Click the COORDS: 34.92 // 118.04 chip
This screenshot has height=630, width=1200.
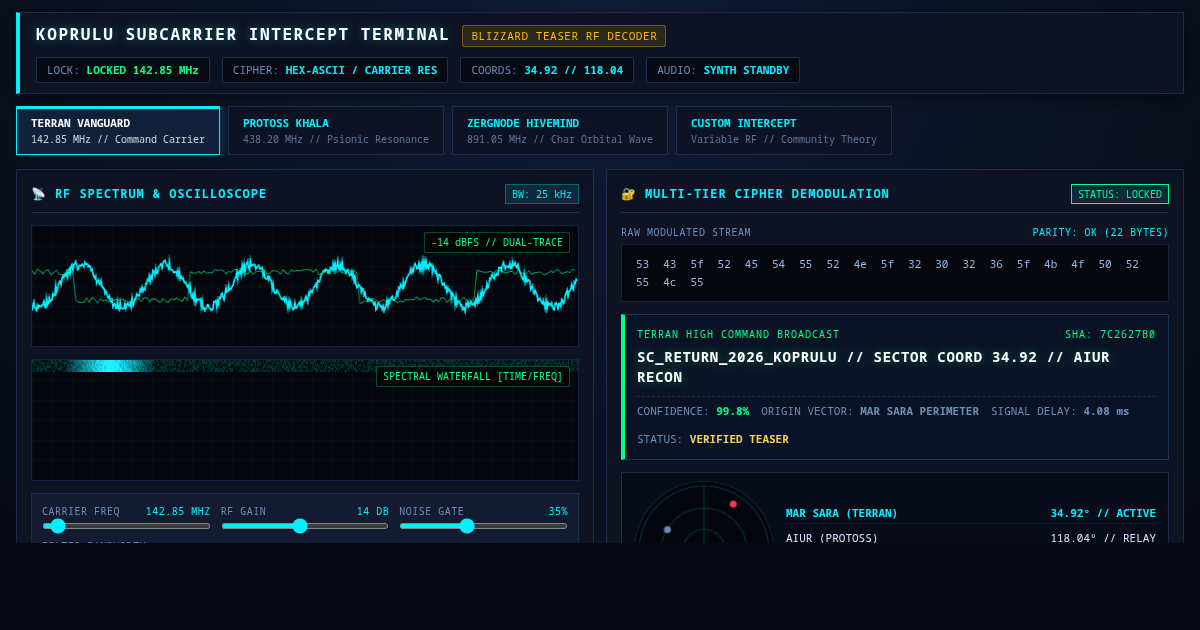click(547, 70)
